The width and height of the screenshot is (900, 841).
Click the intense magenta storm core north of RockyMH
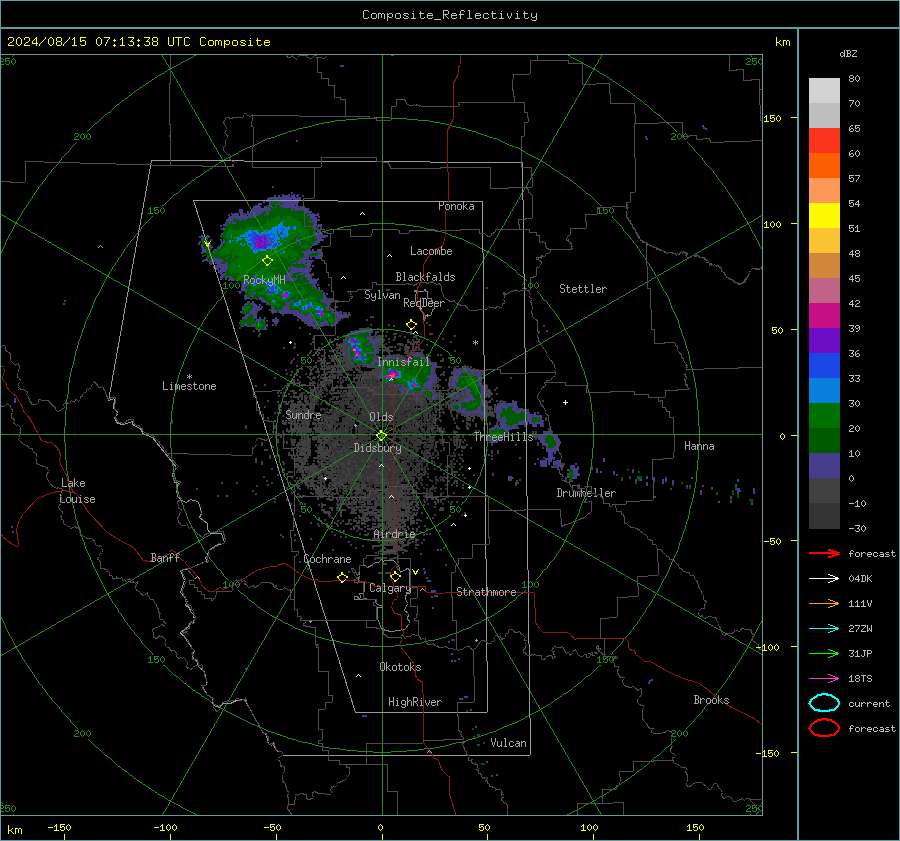tap(261, 242)
